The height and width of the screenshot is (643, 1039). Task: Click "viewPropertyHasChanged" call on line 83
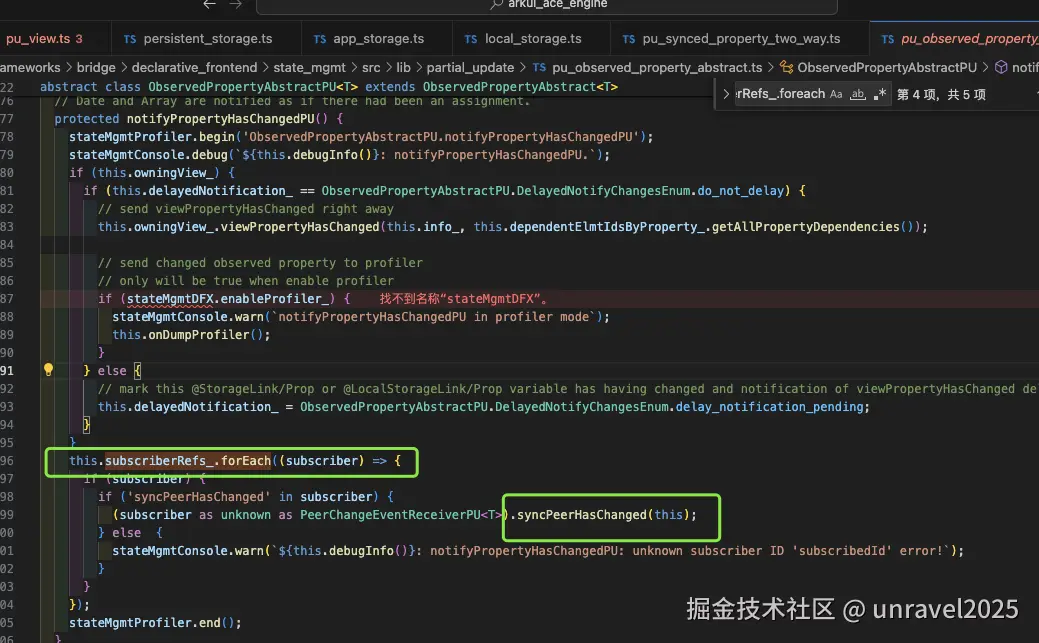pos(300,227)
